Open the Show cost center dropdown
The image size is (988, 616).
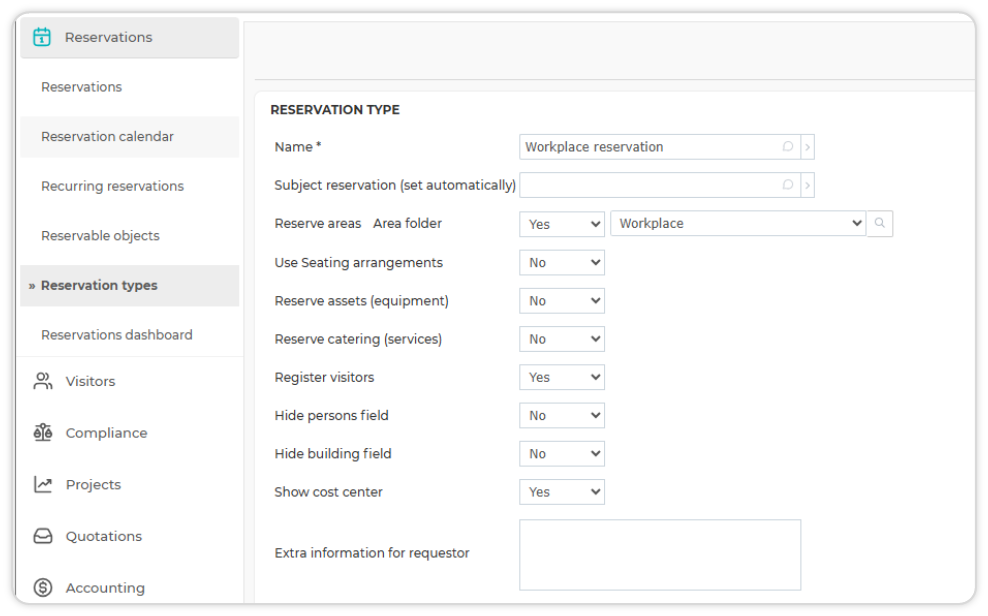click(x=562, y=492)
